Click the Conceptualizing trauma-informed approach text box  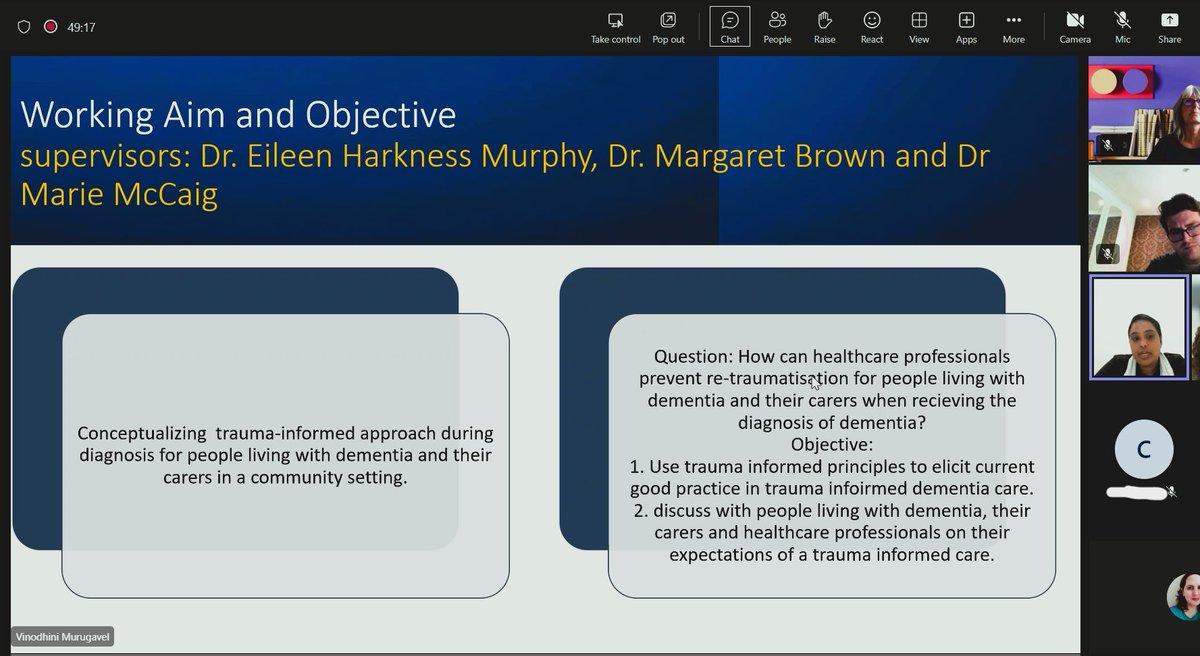coord(286,455)
